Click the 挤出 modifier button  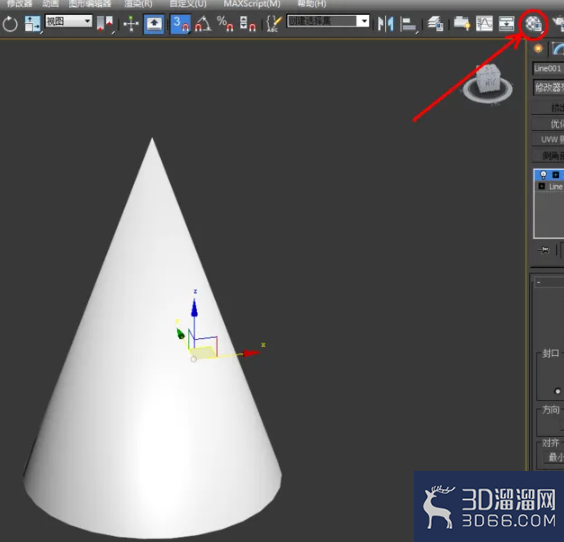[548, 108]
